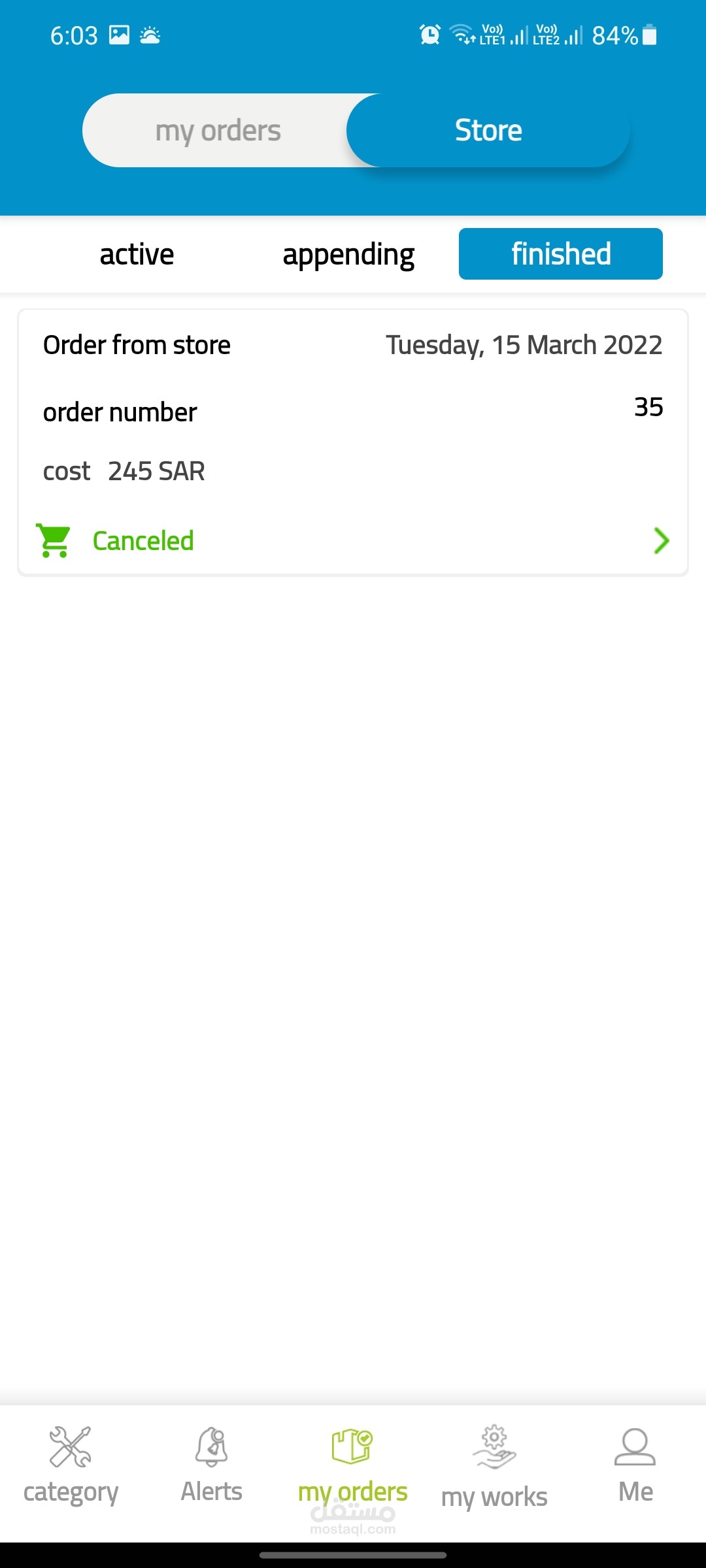Tap the weather icon in status bar
Viewport: 706px width, 1568px height.
pyautogui.click(x=150, y=35)
